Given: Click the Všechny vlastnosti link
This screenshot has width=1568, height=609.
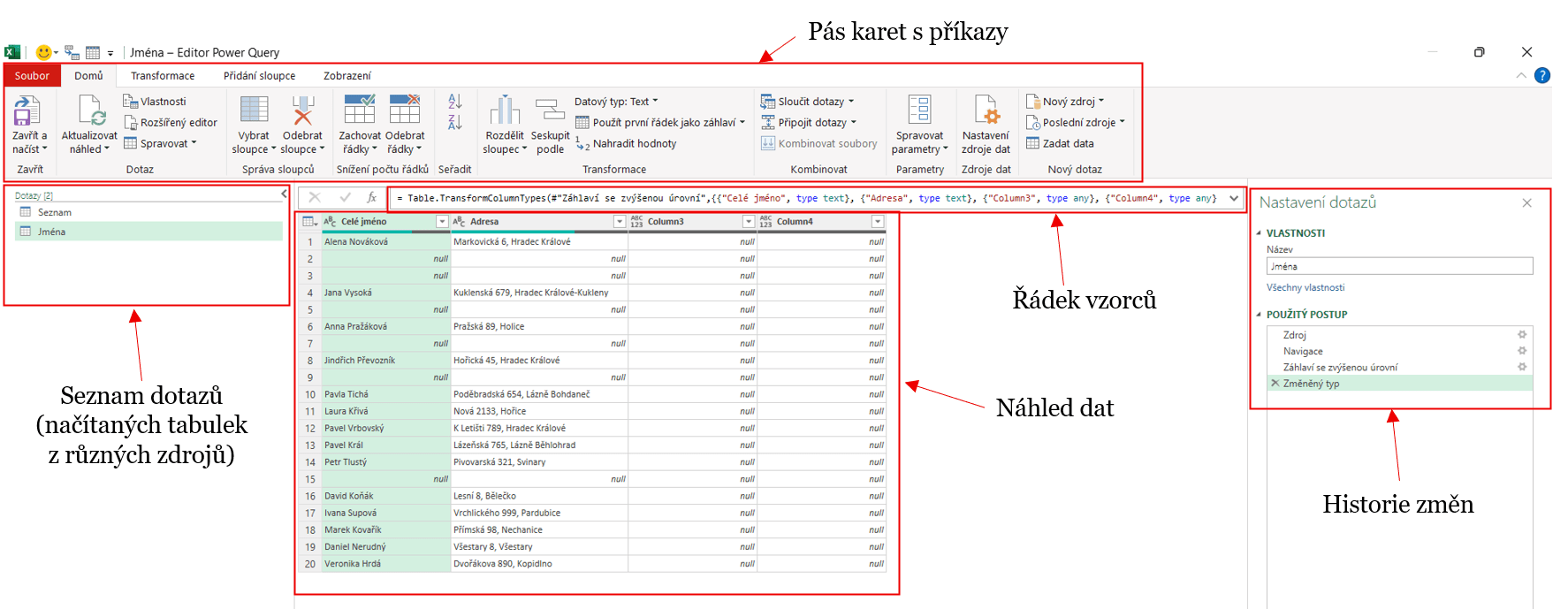Looking at the screenshot, I should coord(1305,288).
